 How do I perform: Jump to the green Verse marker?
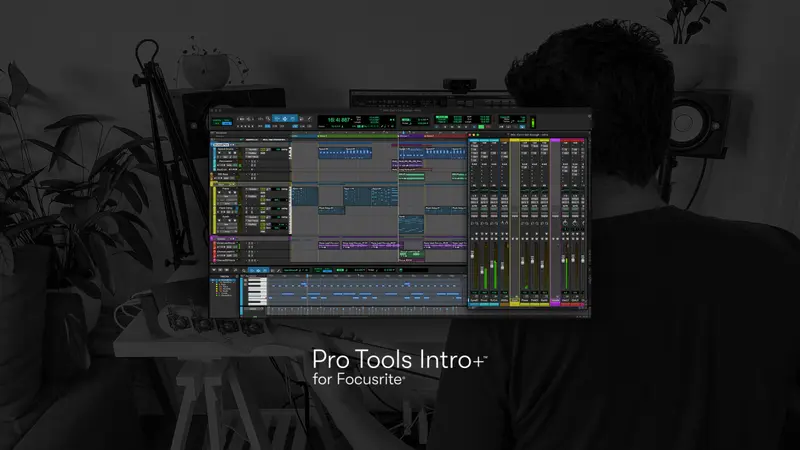point(358,136)
